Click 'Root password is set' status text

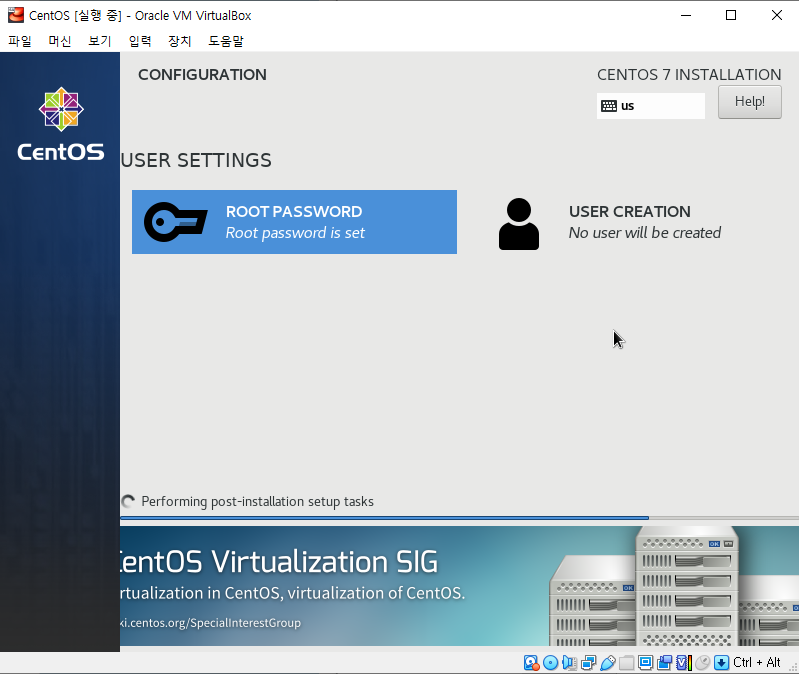295,233
